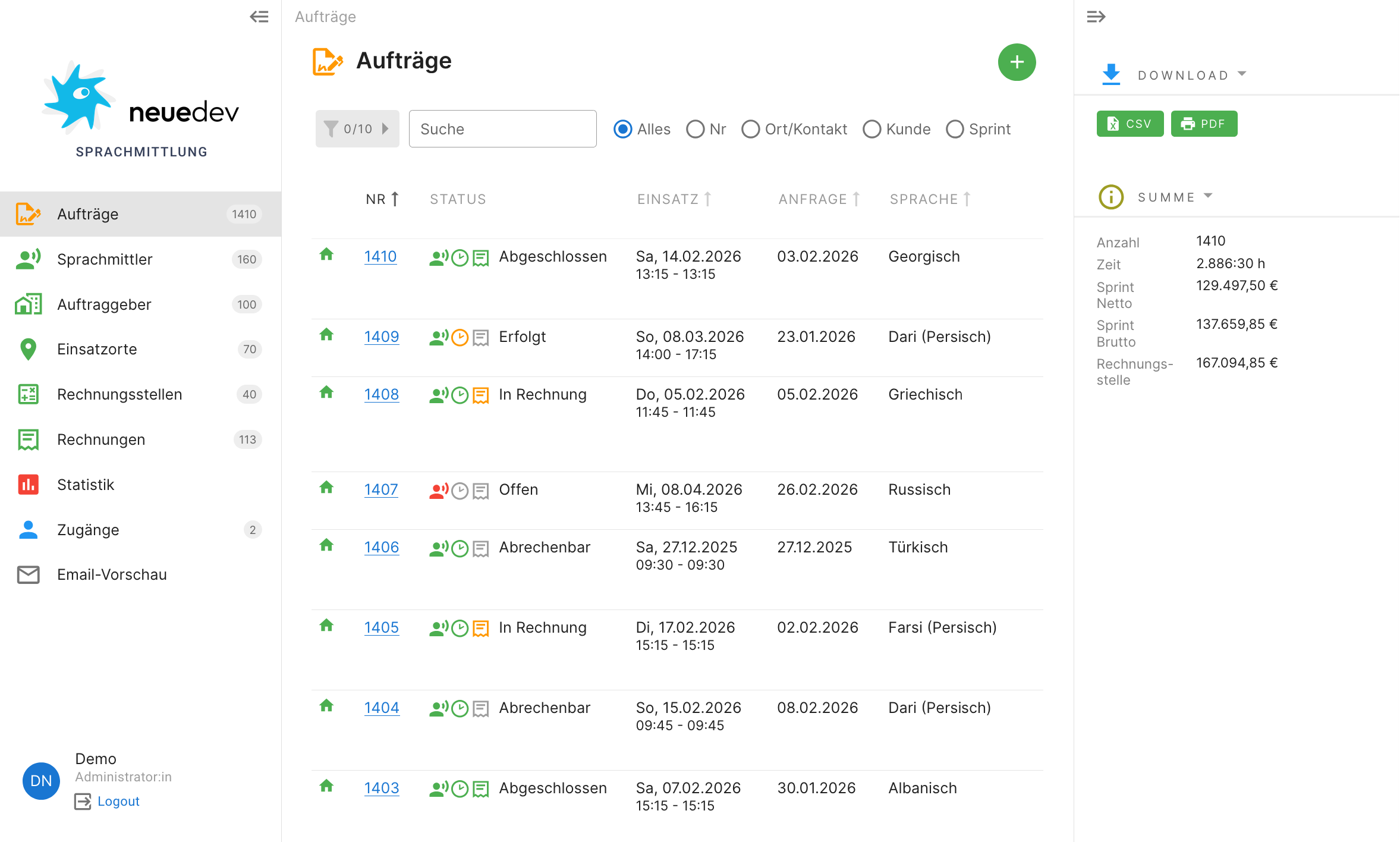Image resolution: width=1400 pixels, height=842 pixels.
Task: Select the Kunde radio button
Action: tap(872, 129)
